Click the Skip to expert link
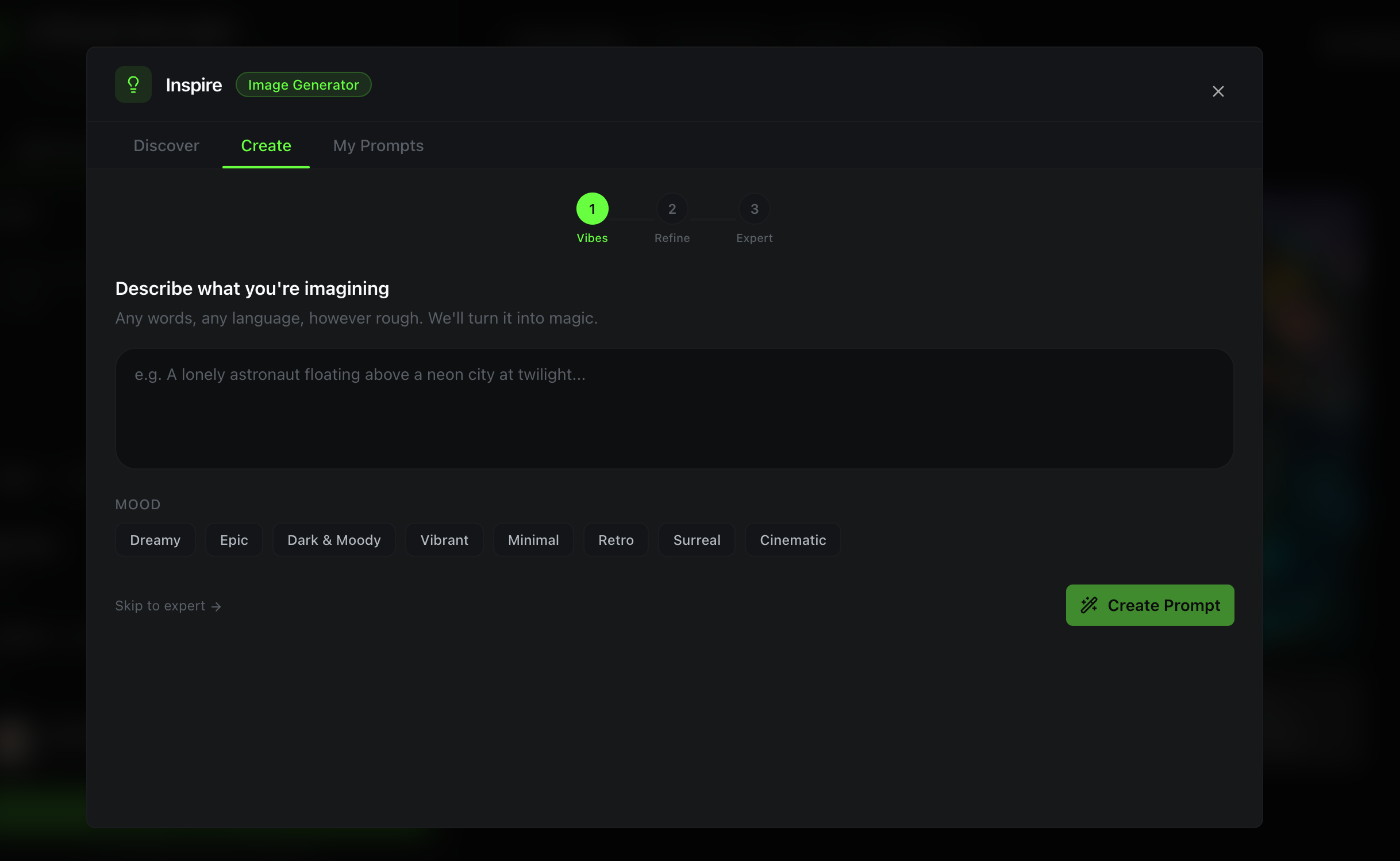Image resolution: width=1400 pixels, height=861 pixels. [x=168, y=606]
